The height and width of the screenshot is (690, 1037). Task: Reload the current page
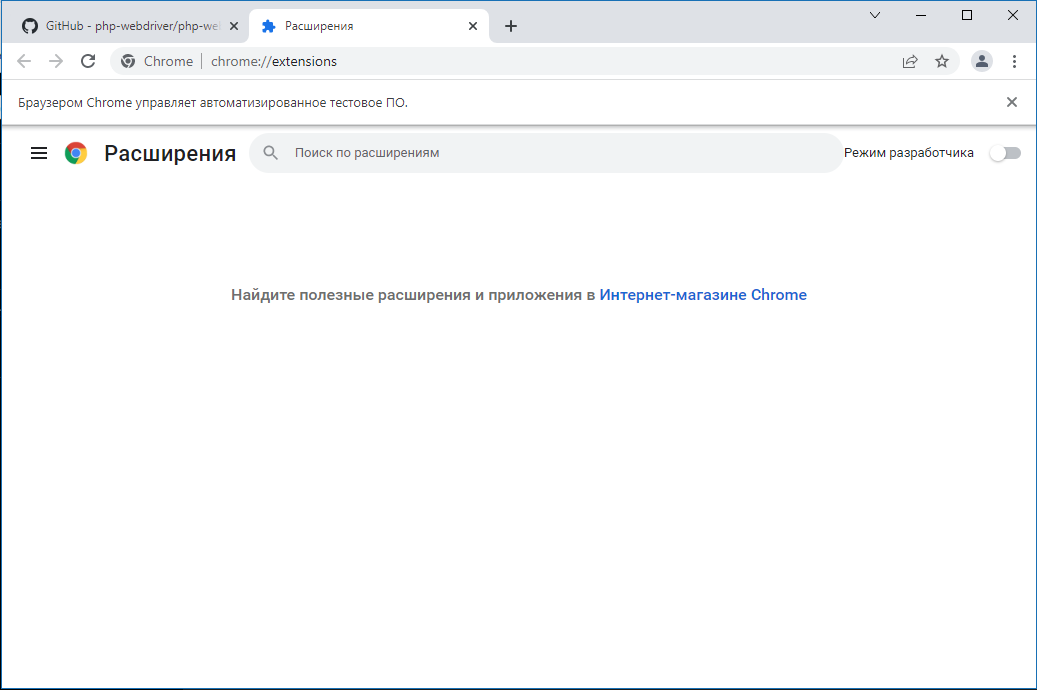[88, 62]
